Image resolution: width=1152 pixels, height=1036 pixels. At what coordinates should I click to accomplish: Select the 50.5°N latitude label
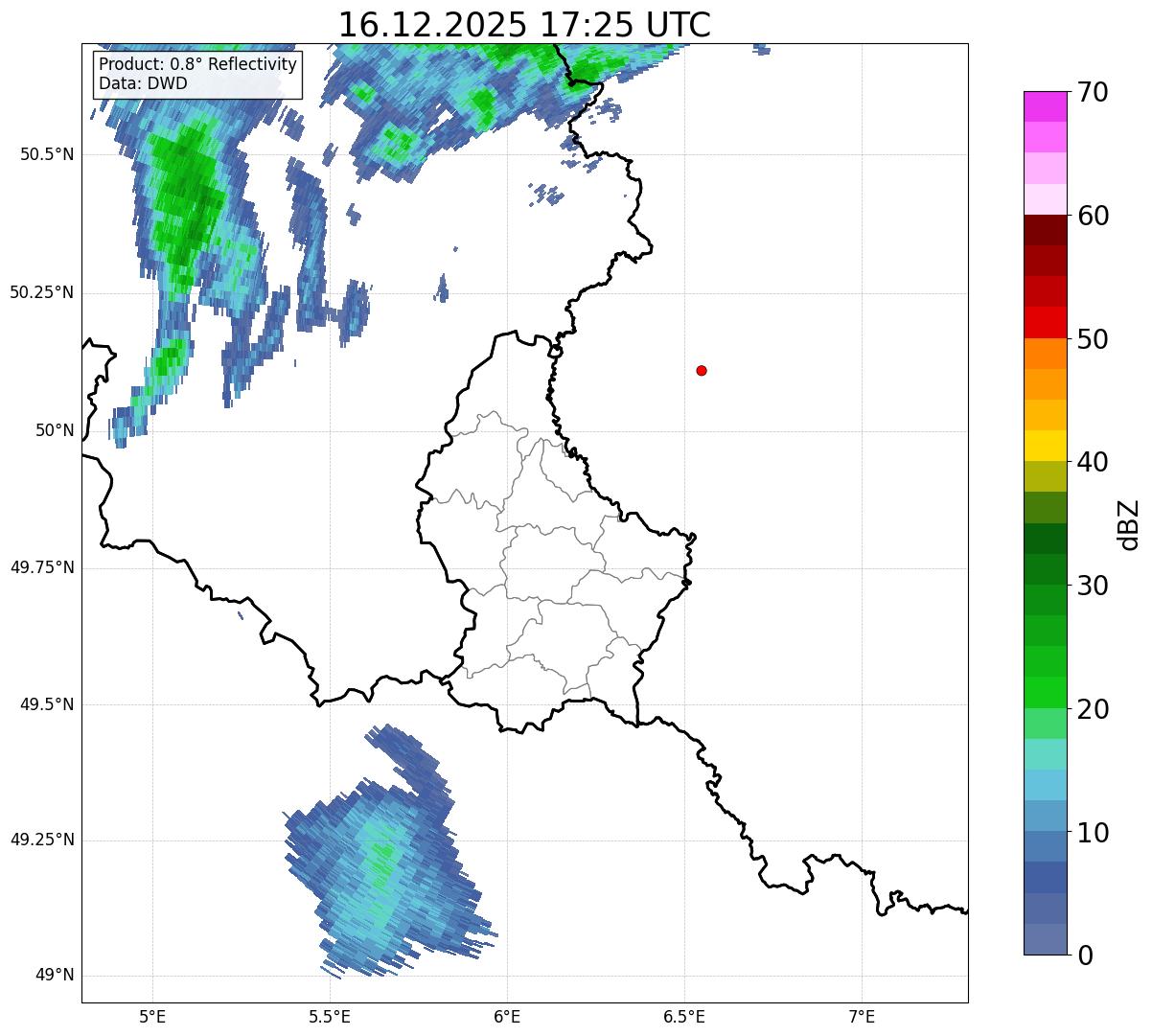[47, 154]
